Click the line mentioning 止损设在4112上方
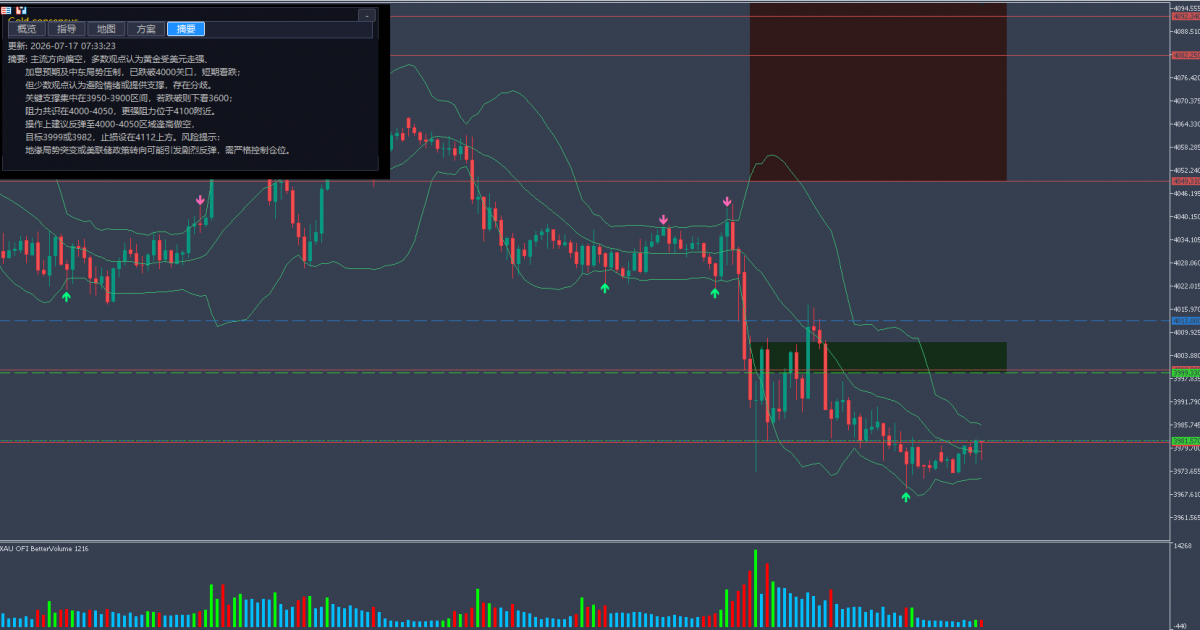Image resolution: width=1200 pixels, height=630 pixels. (x=122, y=137)
